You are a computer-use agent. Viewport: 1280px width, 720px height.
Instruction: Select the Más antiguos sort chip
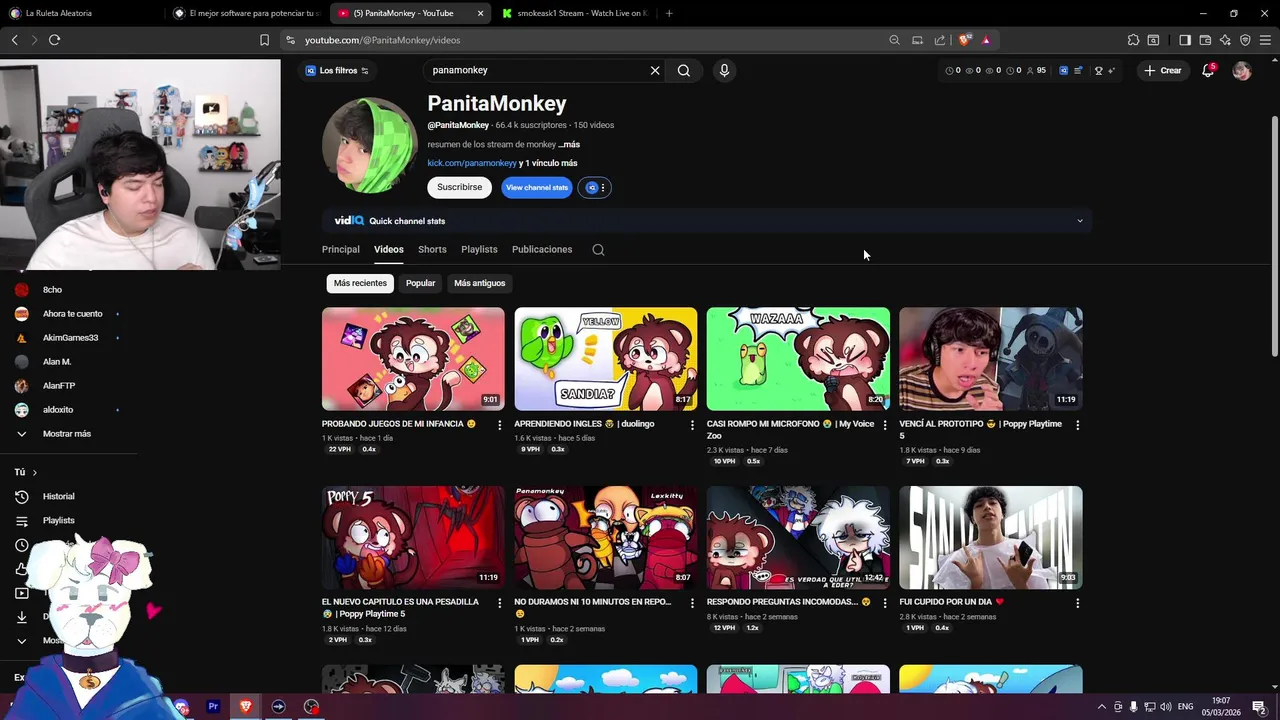(480, 283)
